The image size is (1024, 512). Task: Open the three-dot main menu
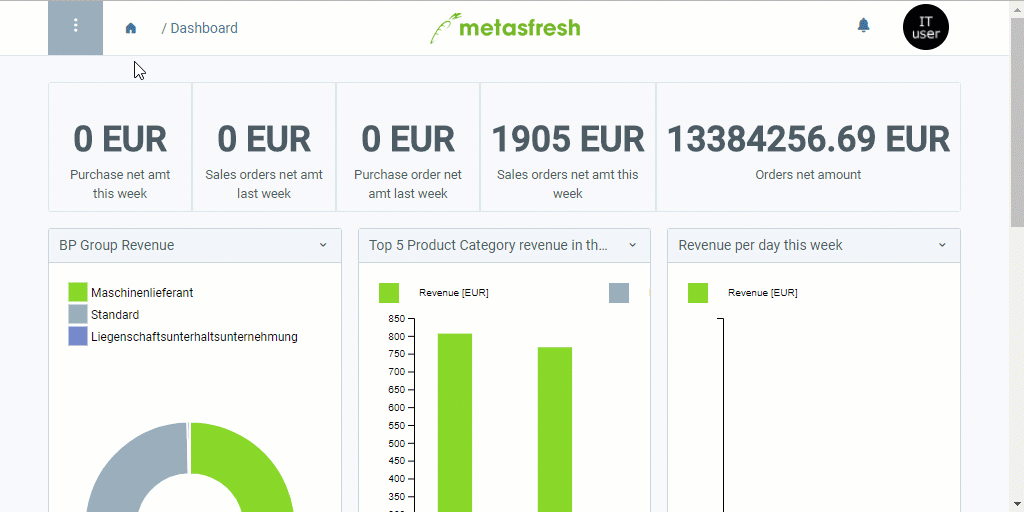point(75,27)
